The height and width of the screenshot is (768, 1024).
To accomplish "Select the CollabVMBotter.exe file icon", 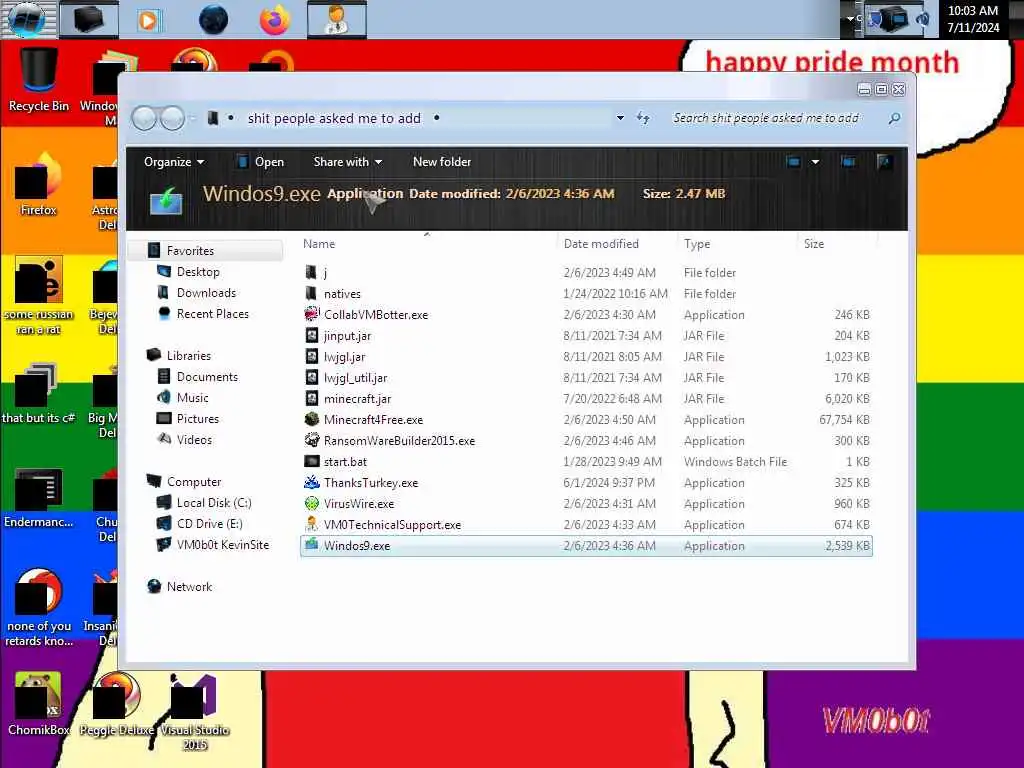I will [x=312, y=314].
